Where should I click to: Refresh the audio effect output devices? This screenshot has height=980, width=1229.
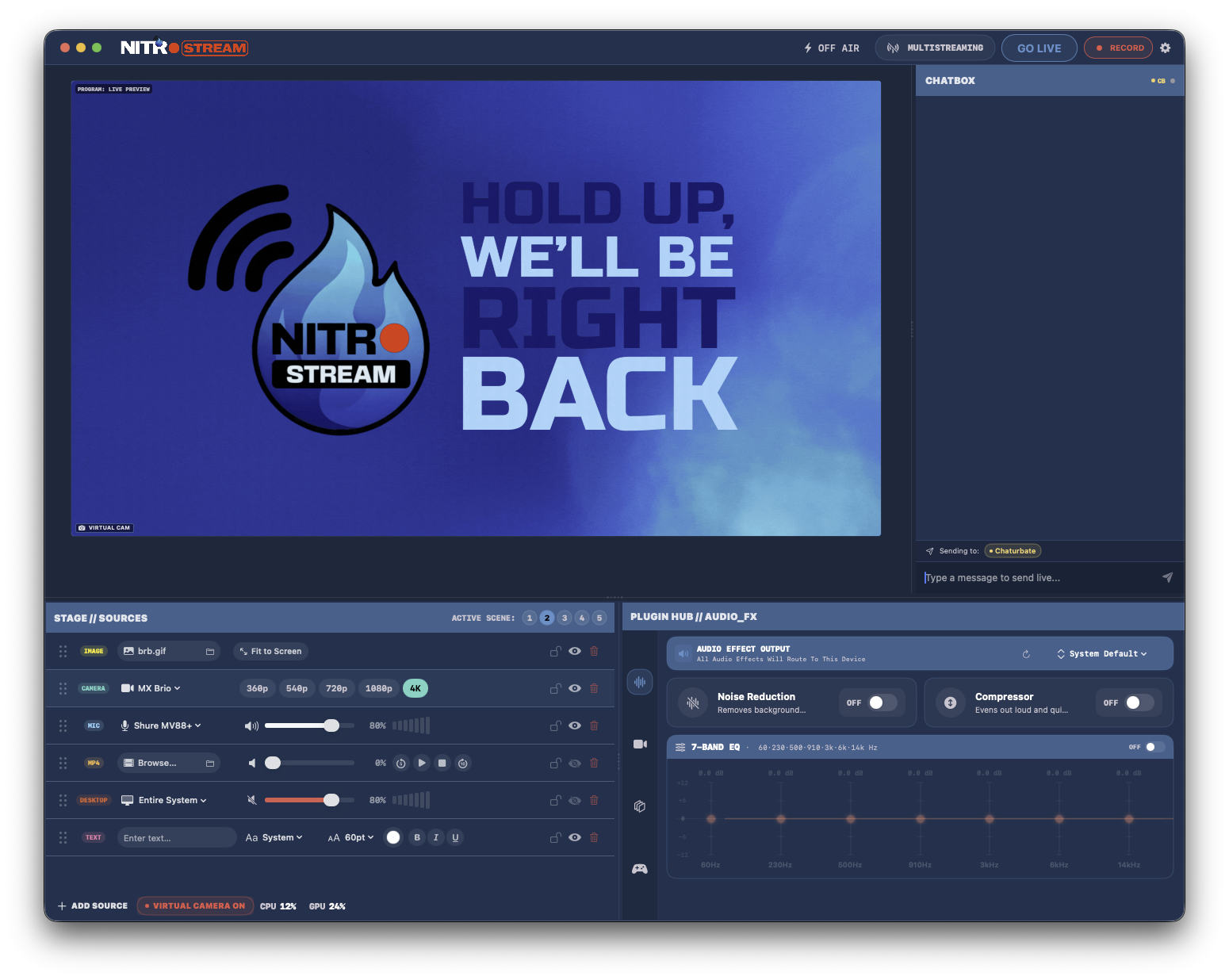point(1026,654)
